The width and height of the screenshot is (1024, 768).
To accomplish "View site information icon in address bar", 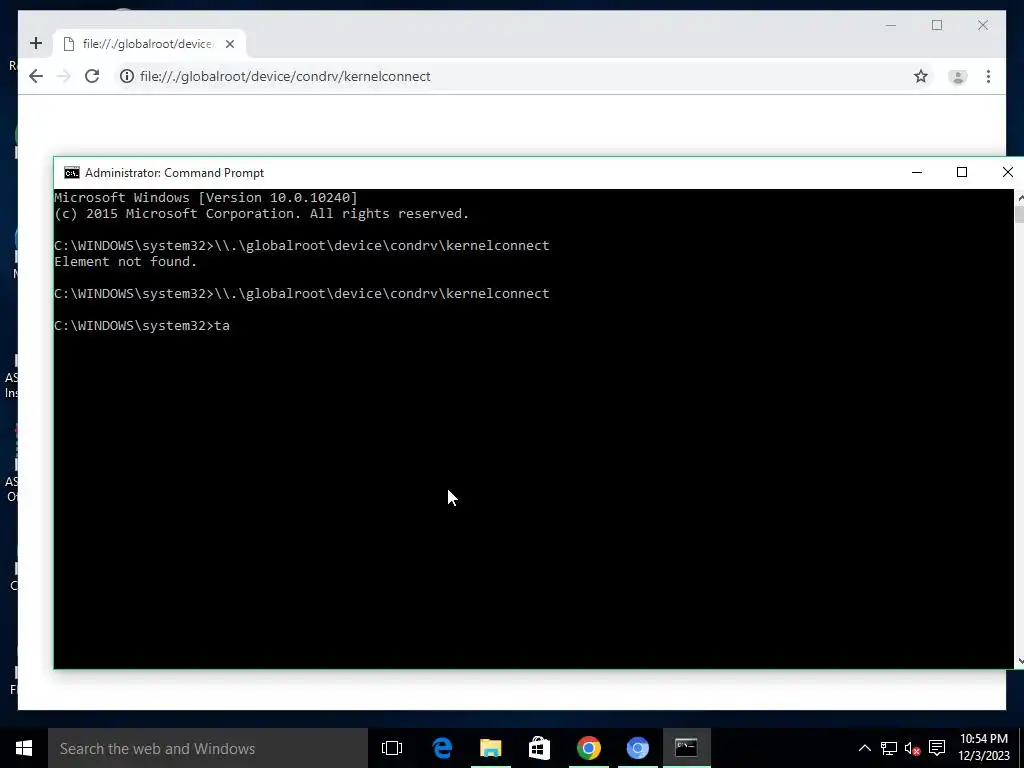I will pos(127,76).
